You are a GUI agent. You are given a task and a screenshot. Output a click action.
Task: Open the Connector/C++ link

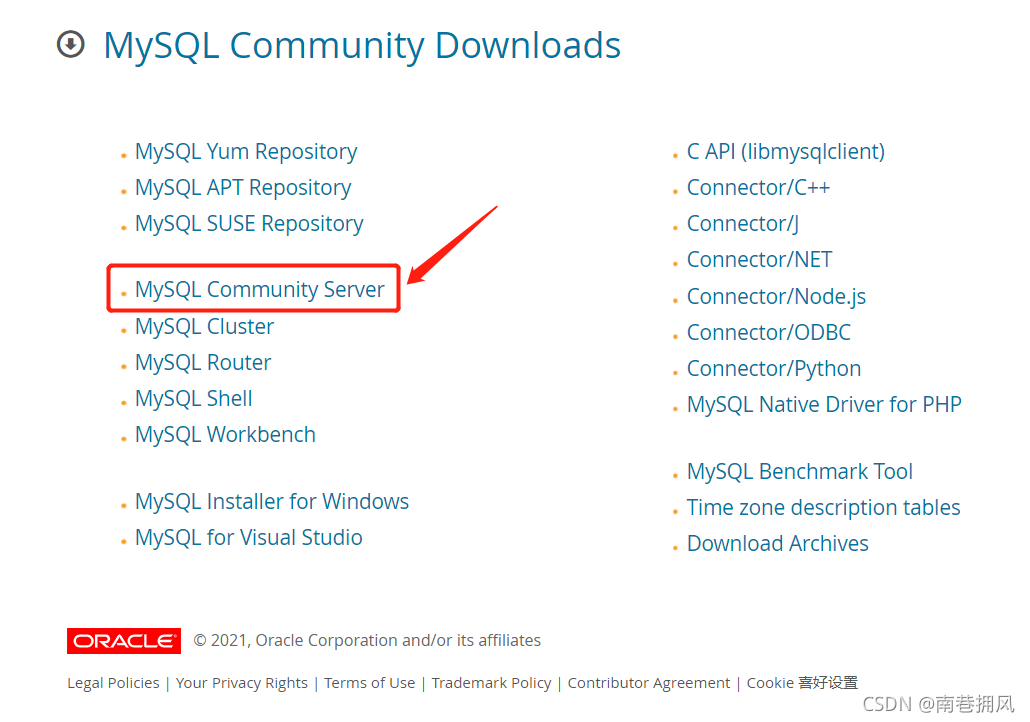(x=758, y=188)
